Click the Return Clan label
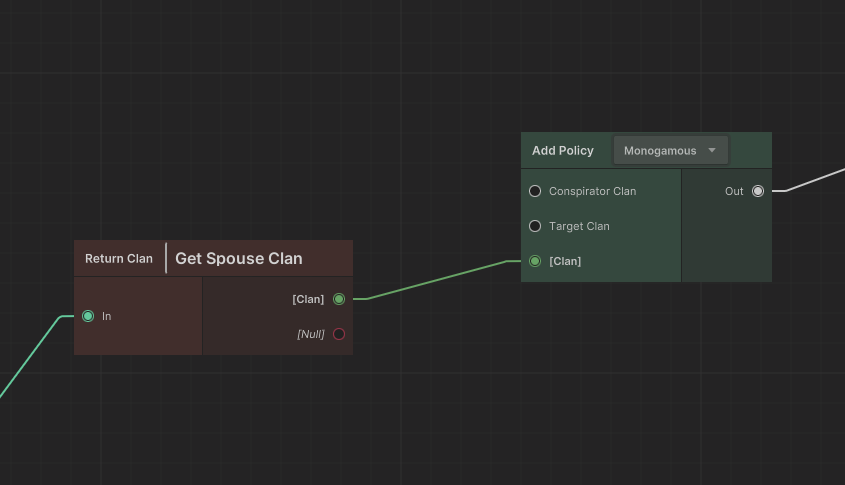The height and width of the screenshot is (485, 845). pos(119,259)
